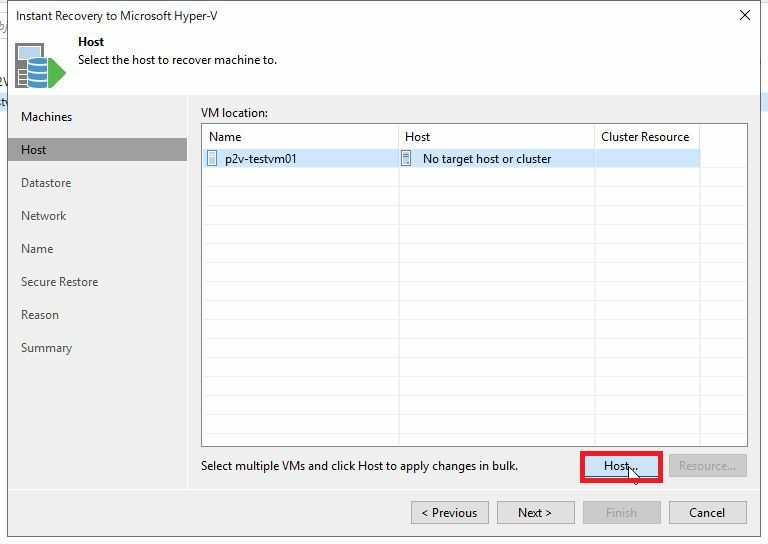Viewport: 768px width, 544px height.
Task: Go back with the < Previous button
Action: click(x=449, y=512)
